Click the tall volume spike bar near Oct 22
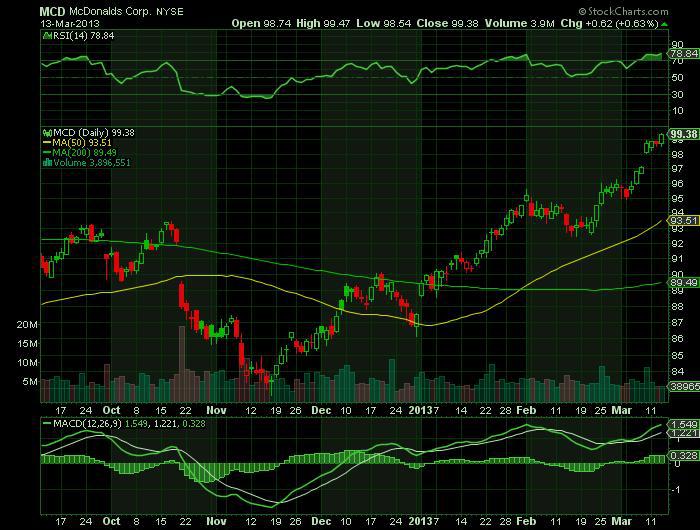700x530 pixels. click(x=182, y=364)
